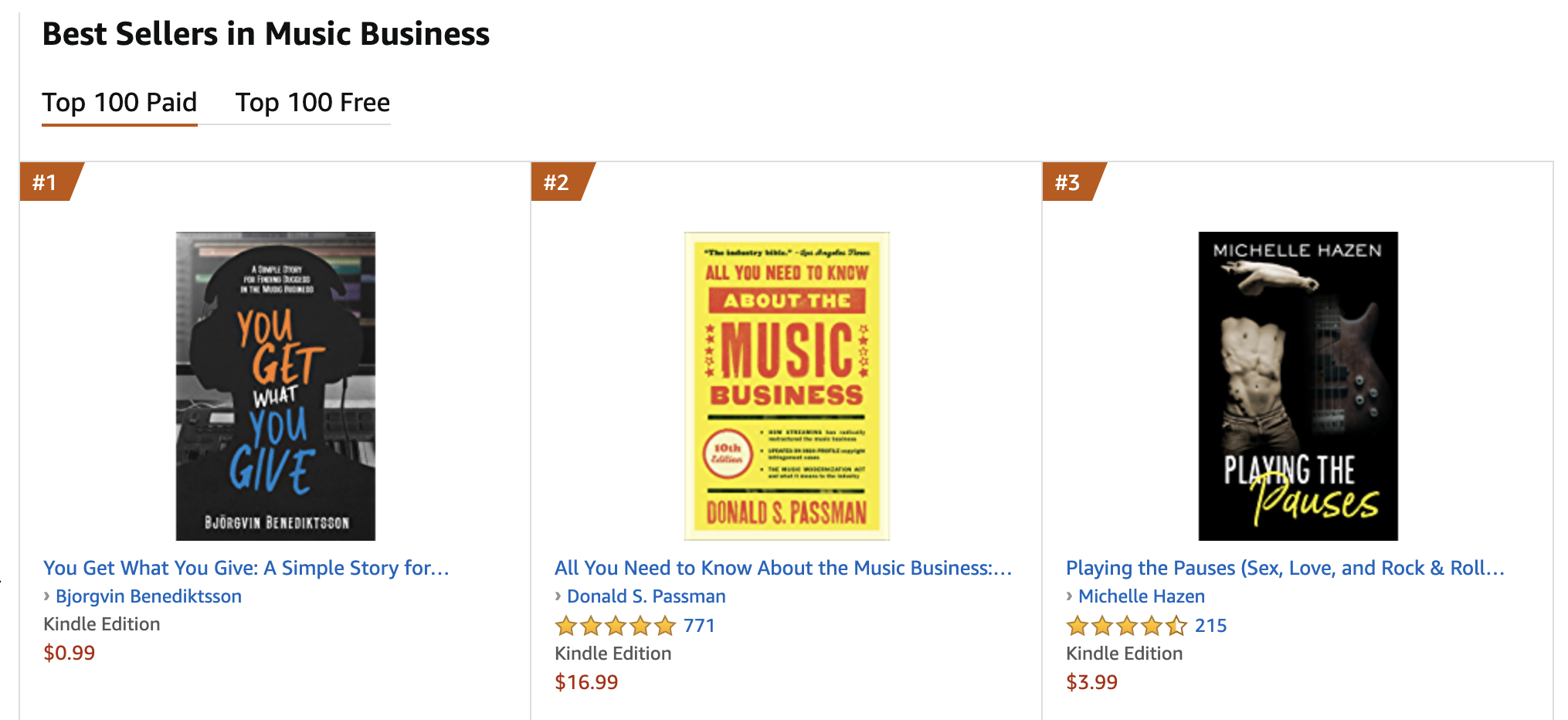Open the Playing the Pauses title link
Image resolution: width=1568 pixels, height=720 pixels.
pos(1285,568)
